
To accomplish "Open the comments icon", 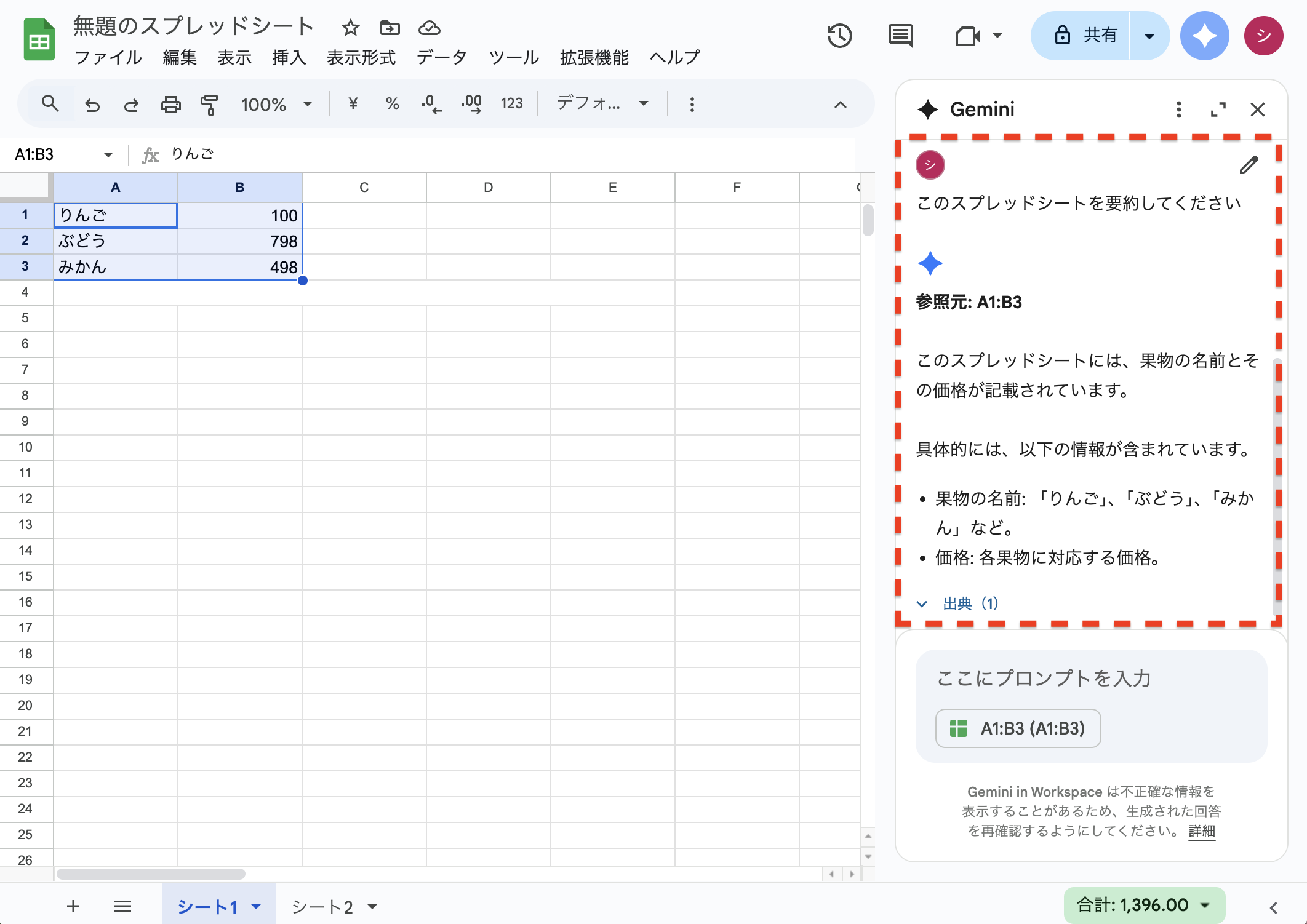I will pyautogui.click(x=900, y=36).
